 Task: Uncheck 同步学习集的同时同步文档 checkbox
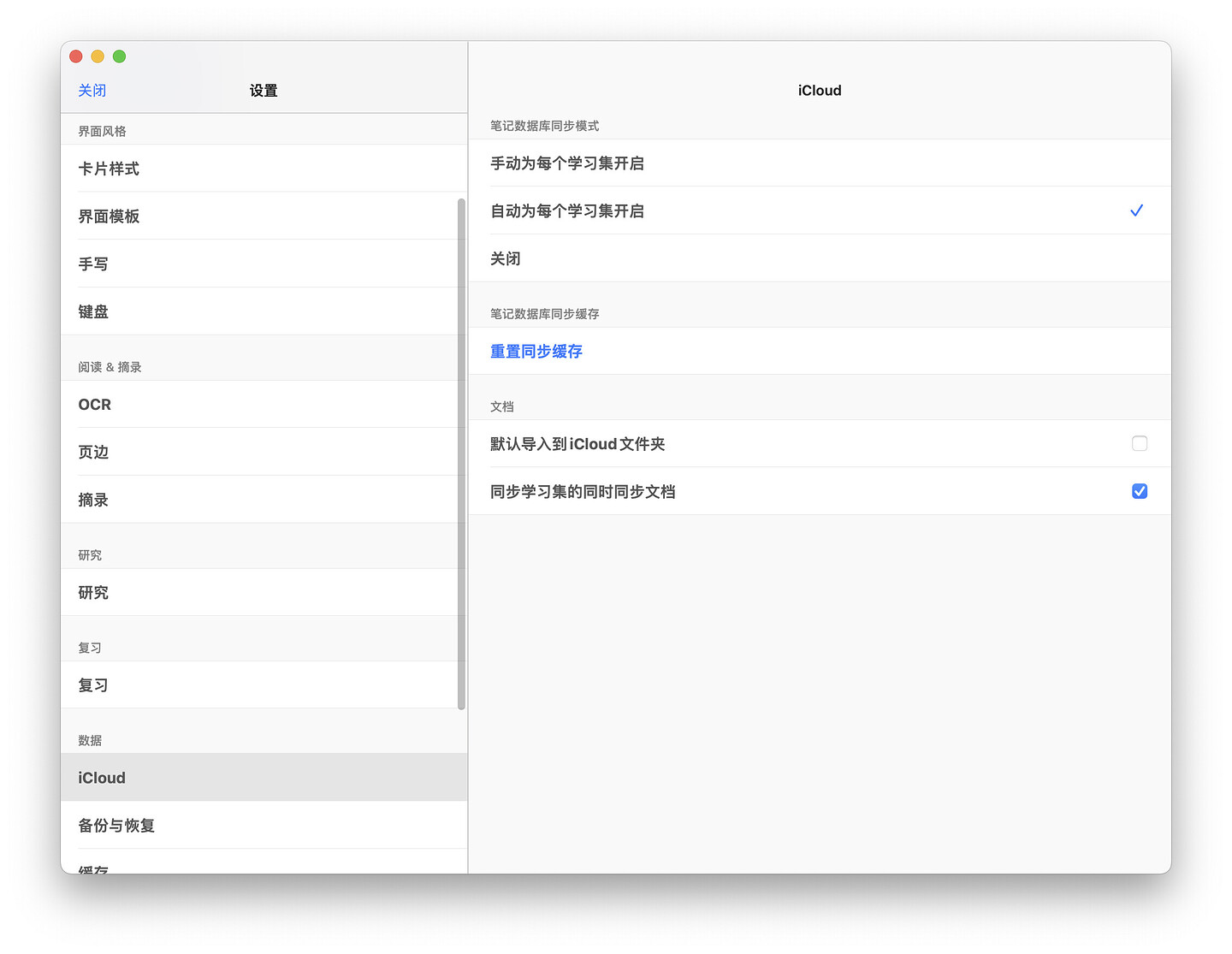(x=1140, y=491)
